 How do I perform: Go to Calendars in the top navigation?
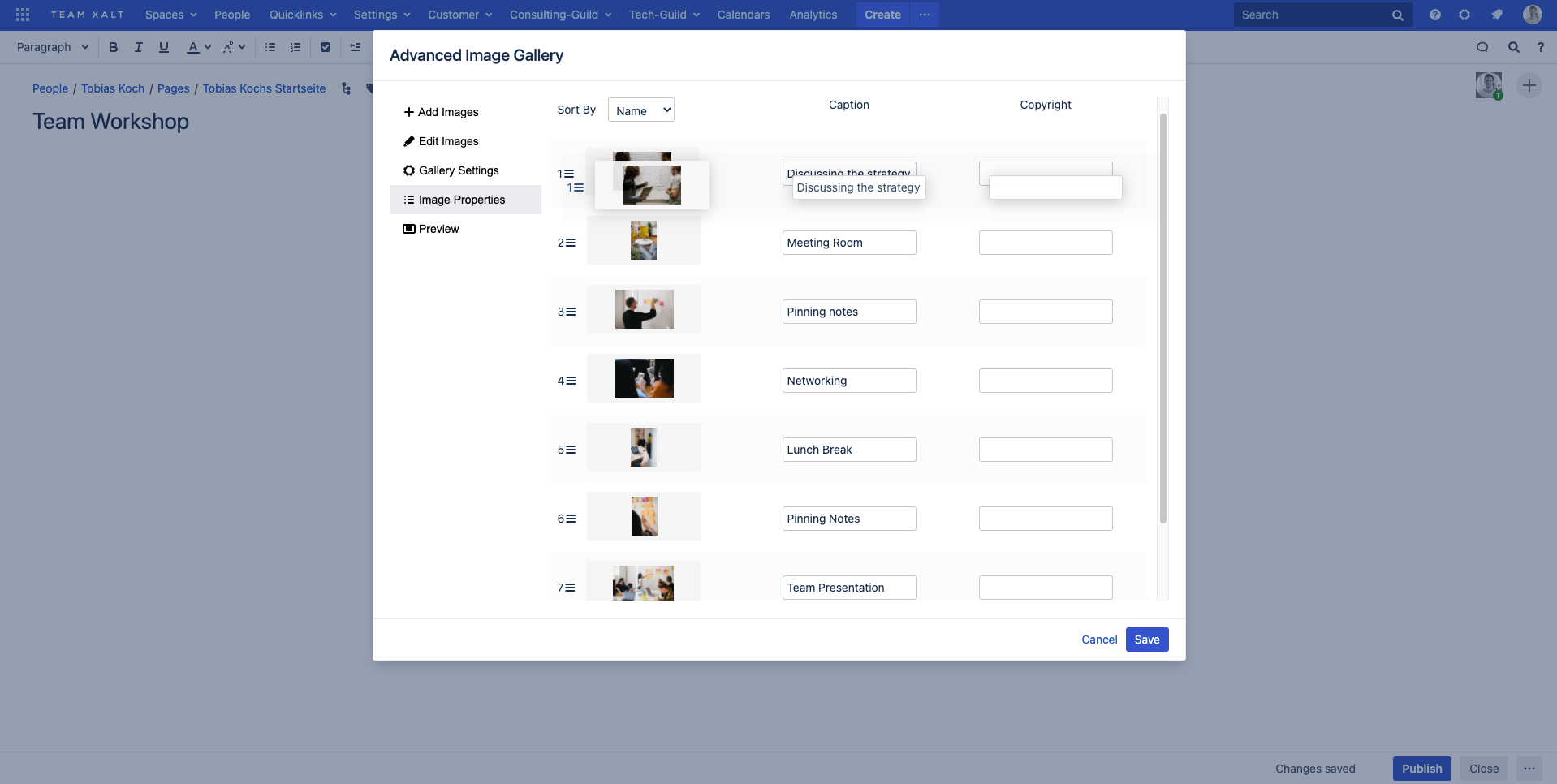(x=744, y=15)
